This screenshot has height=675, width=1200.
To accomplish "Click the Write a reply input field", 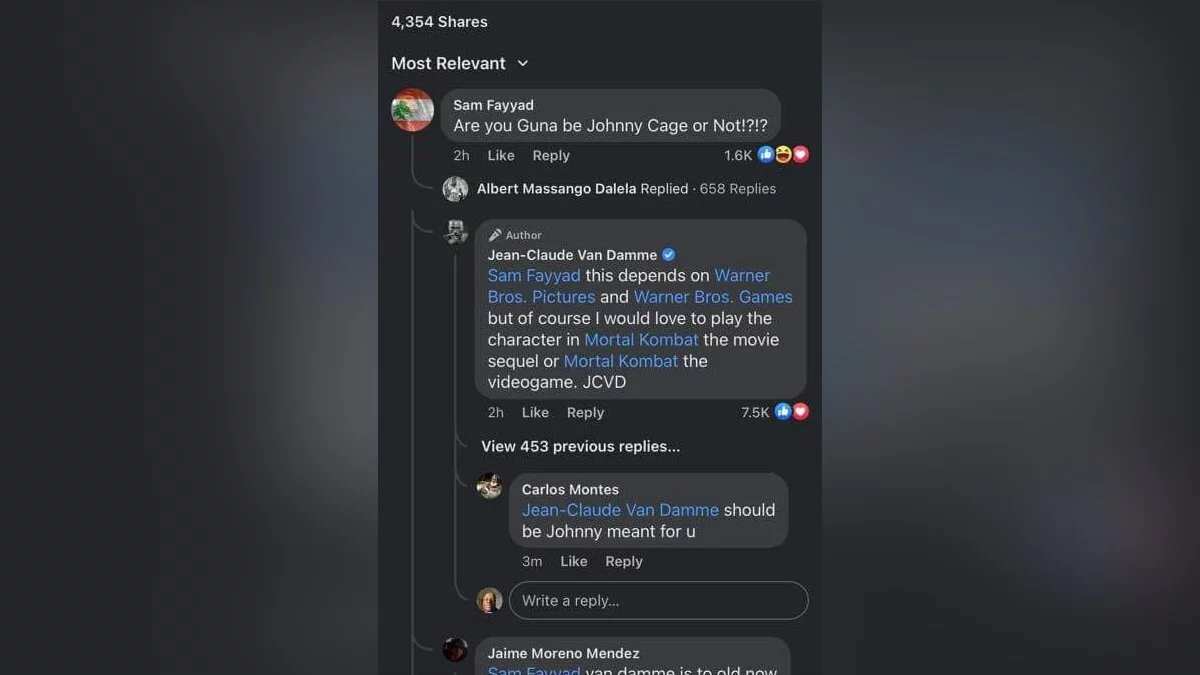I will click(658, 601).
